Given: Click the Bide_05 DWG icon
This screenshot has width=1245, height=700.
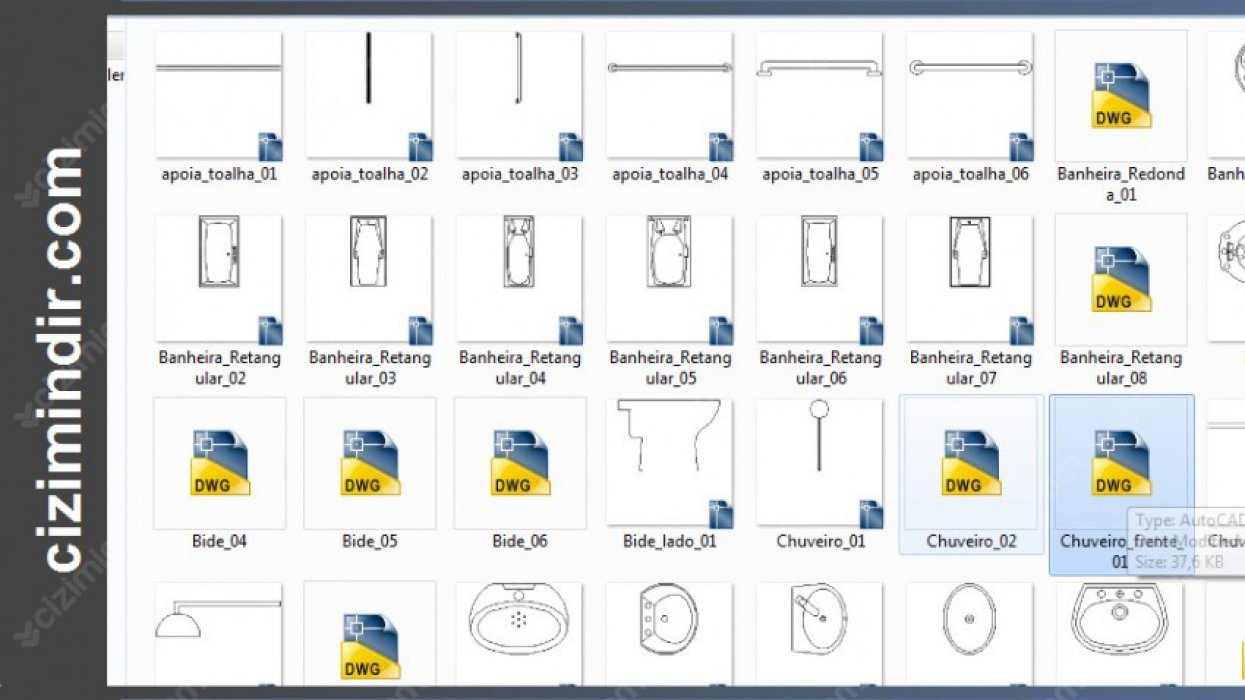Looking at the screenshot, I should [x=370, y=463].
